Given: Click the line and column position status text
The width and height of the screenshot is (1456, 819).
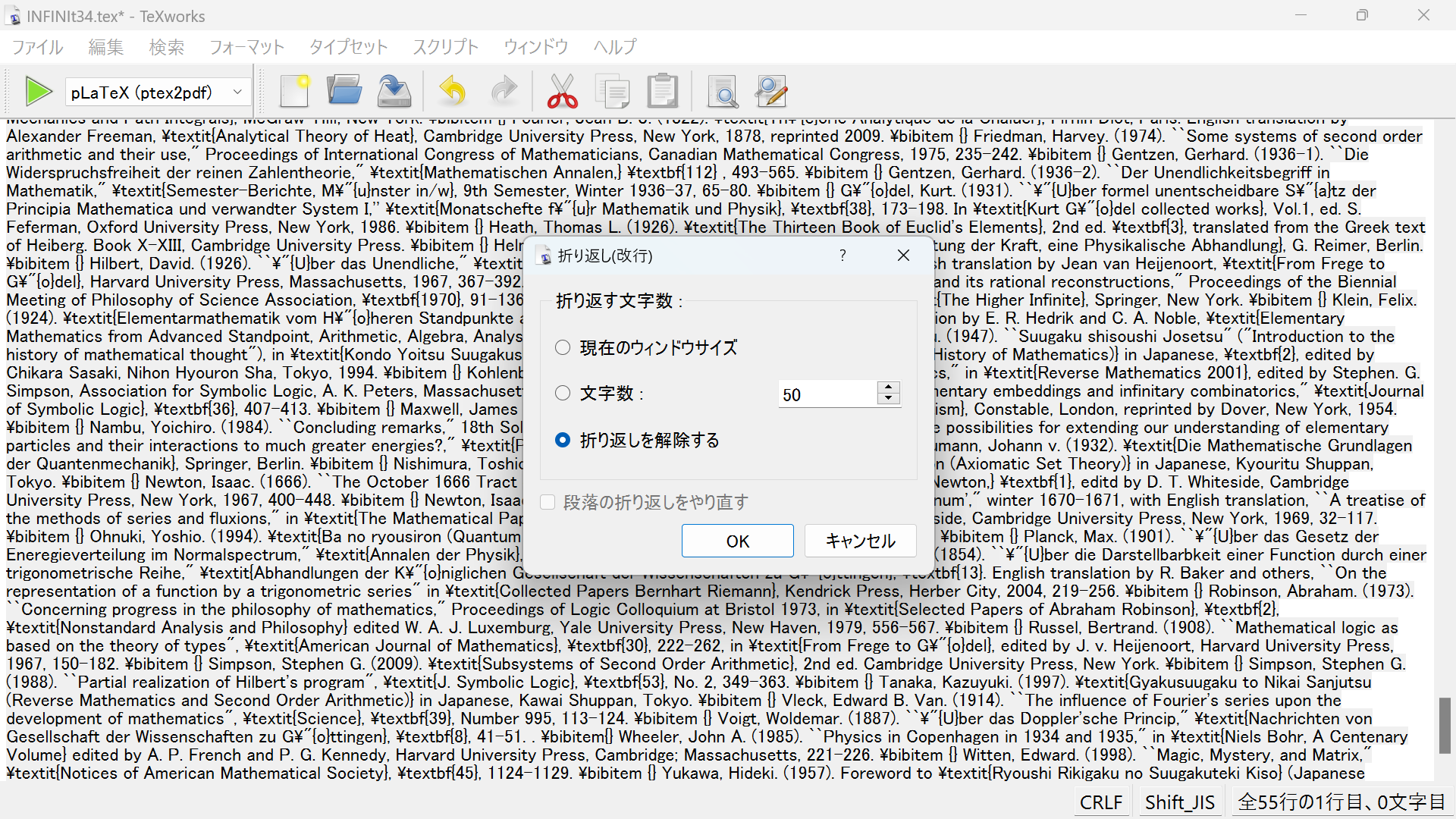Looking at the screenshot, I should (x=1341, y=802).
